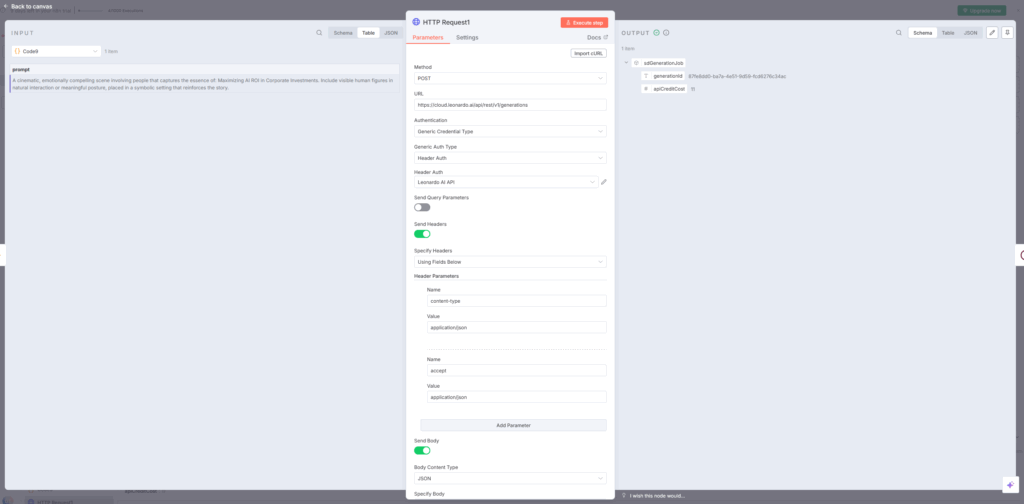Pin the output data with pin icon
1024x504 pixels.
[1006, 33]
